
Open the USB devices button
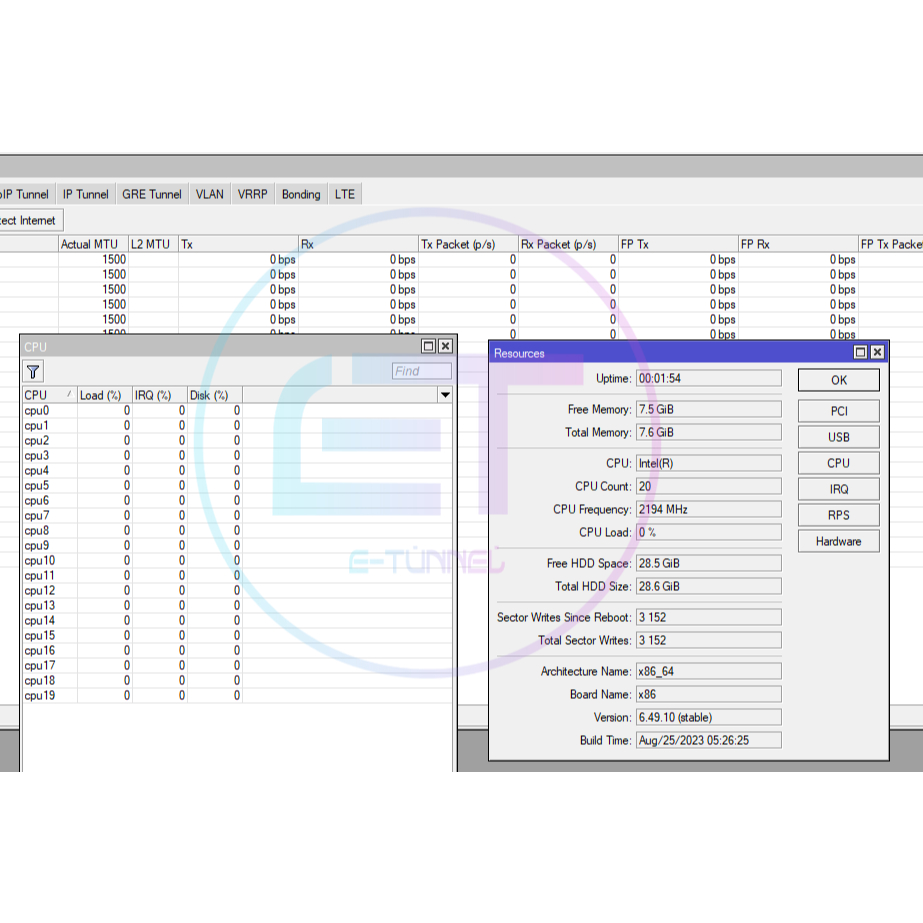pyautogui.click(x=838, y=437)
